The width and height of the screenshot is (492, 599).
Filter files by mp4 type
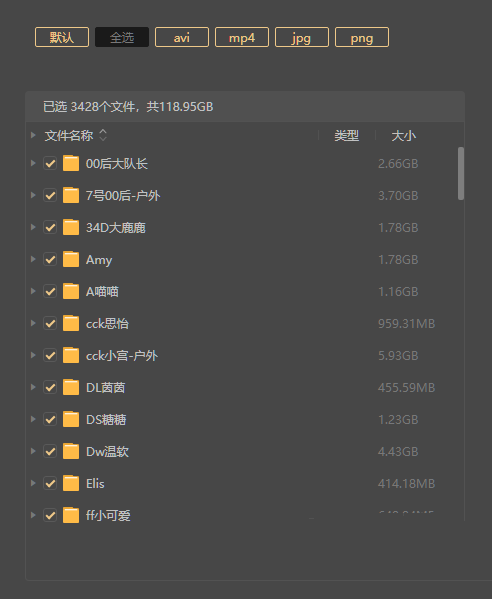(x=242, y=37)
